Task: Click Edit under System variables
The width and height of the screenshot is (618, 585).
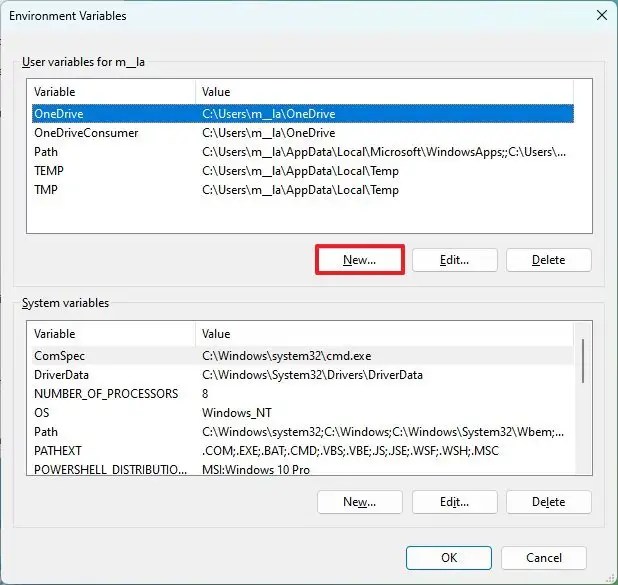Action: [x=454, y=502]
